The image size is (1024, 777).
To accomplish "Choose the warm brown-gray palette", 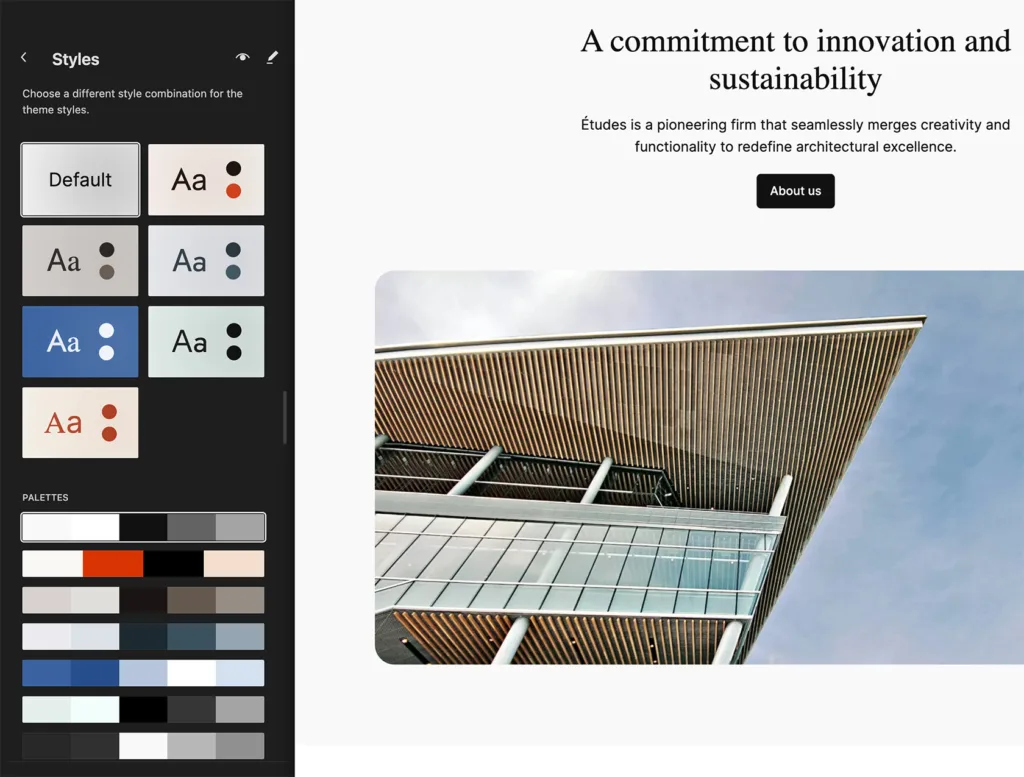I will coord(143,600).
